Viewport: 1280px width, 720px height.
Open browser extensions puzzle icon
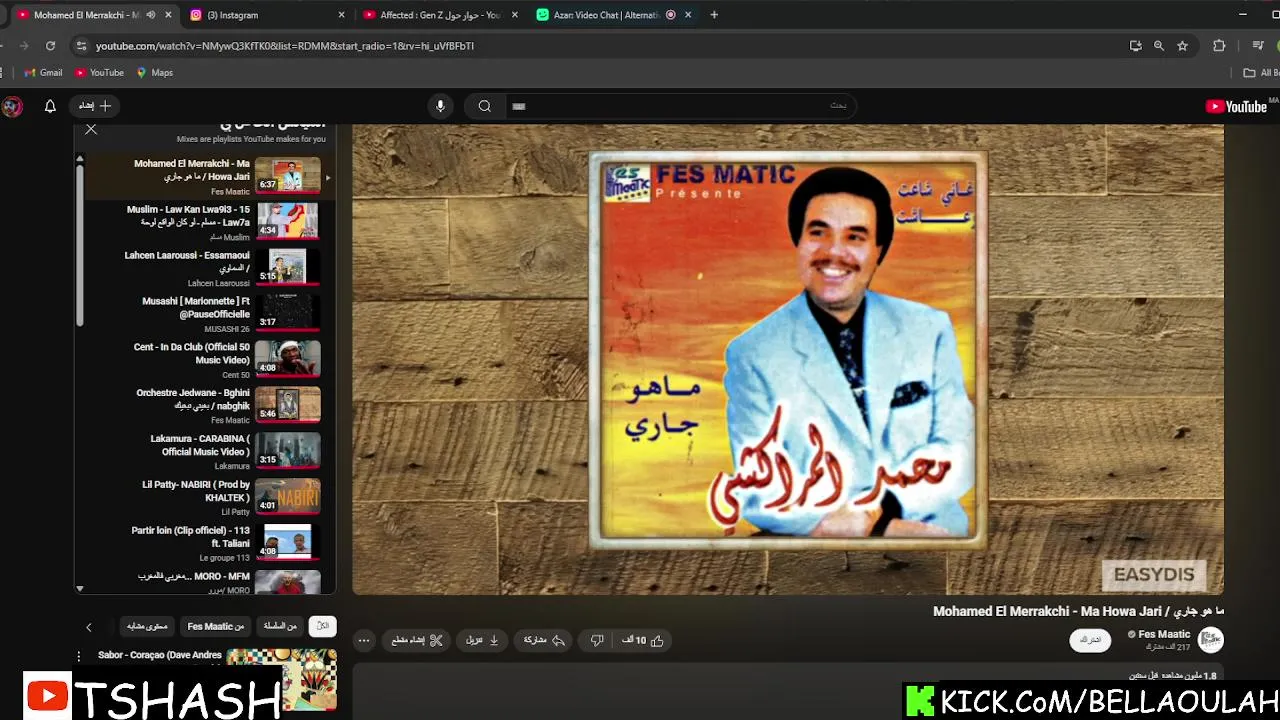point(1219,45)
